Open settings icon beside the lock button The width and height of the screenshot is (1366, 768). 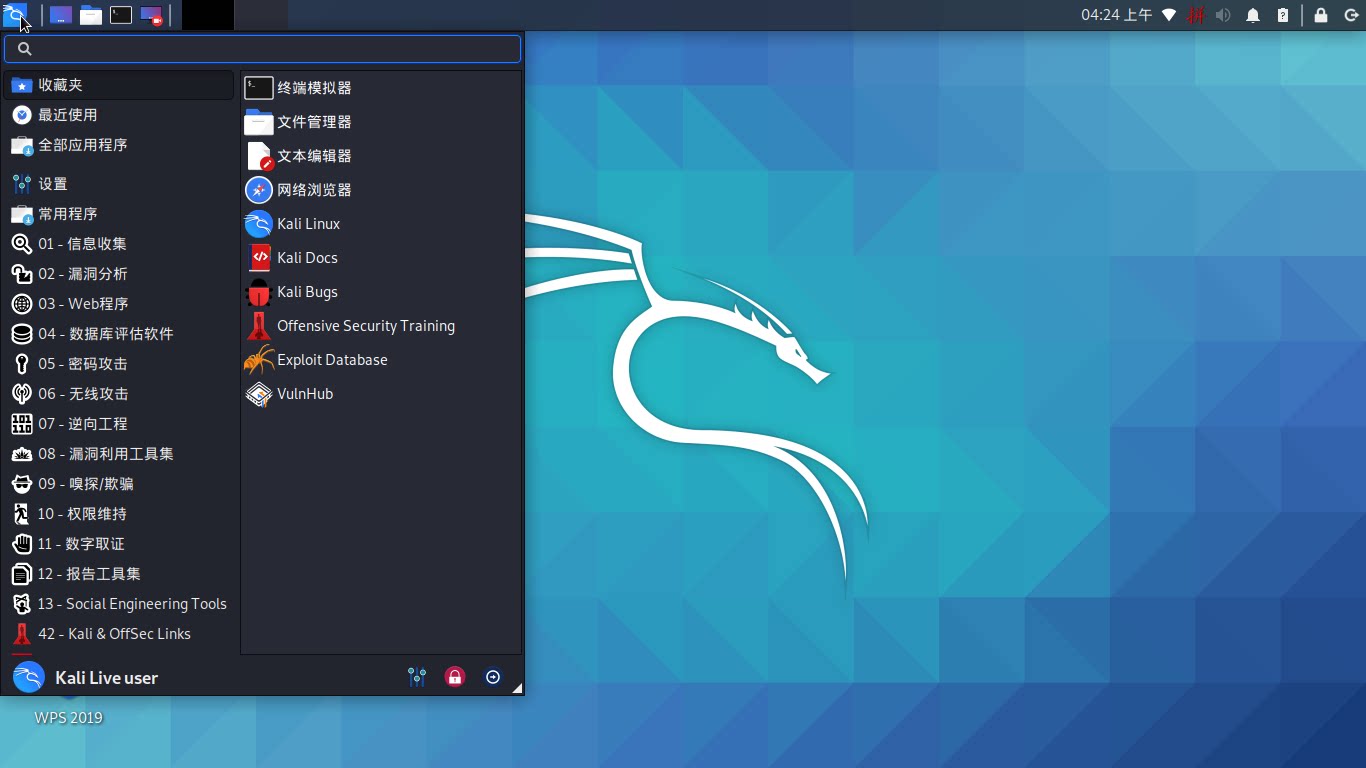[x=417, y=677]
